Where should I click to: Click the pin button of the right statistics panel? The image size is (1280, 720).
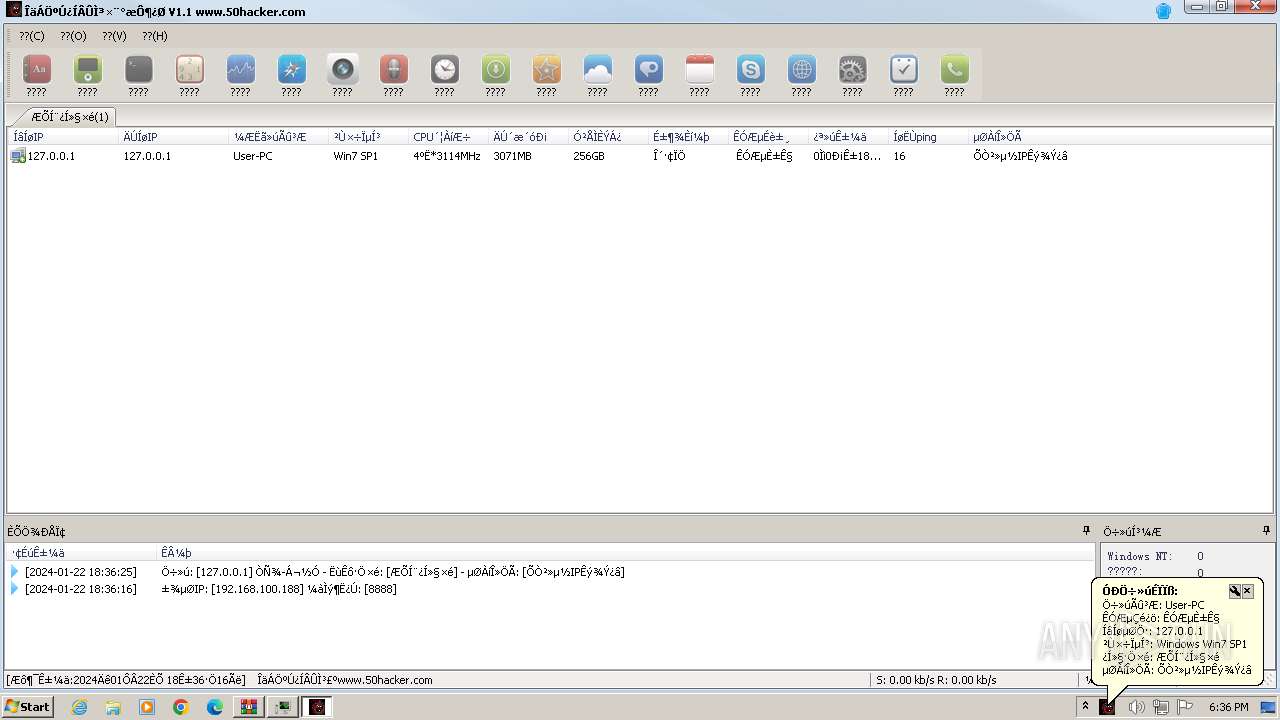[1265, 531]
